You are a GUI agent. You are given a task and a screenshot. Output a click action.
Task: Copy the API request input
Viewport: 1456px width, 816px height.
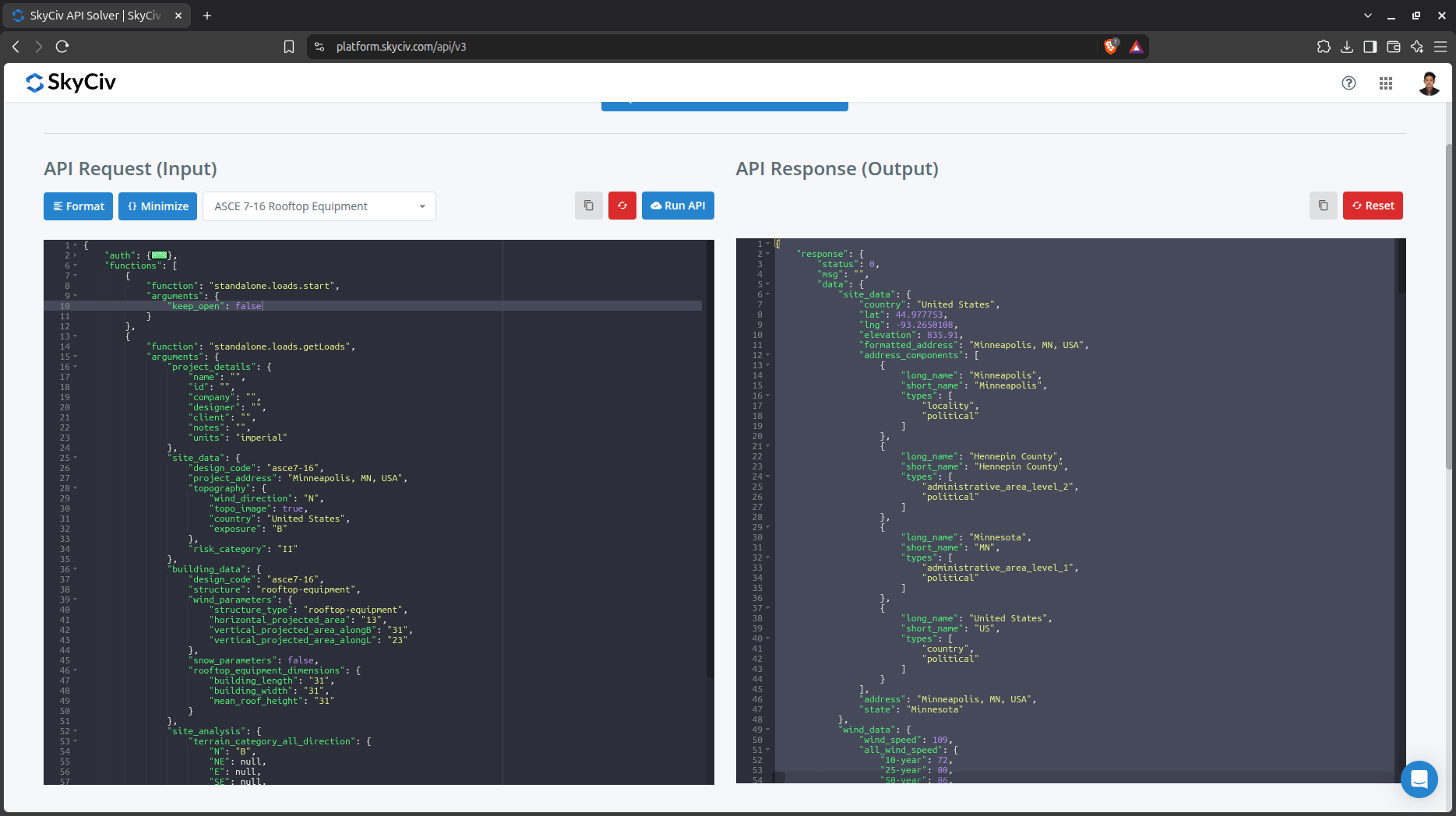point(589,206)
